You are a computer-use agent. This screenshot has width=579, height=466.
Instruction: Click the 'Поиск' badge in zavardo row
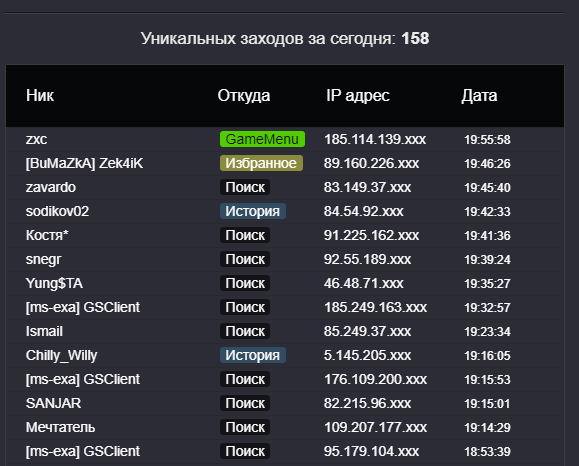[245, 187]
